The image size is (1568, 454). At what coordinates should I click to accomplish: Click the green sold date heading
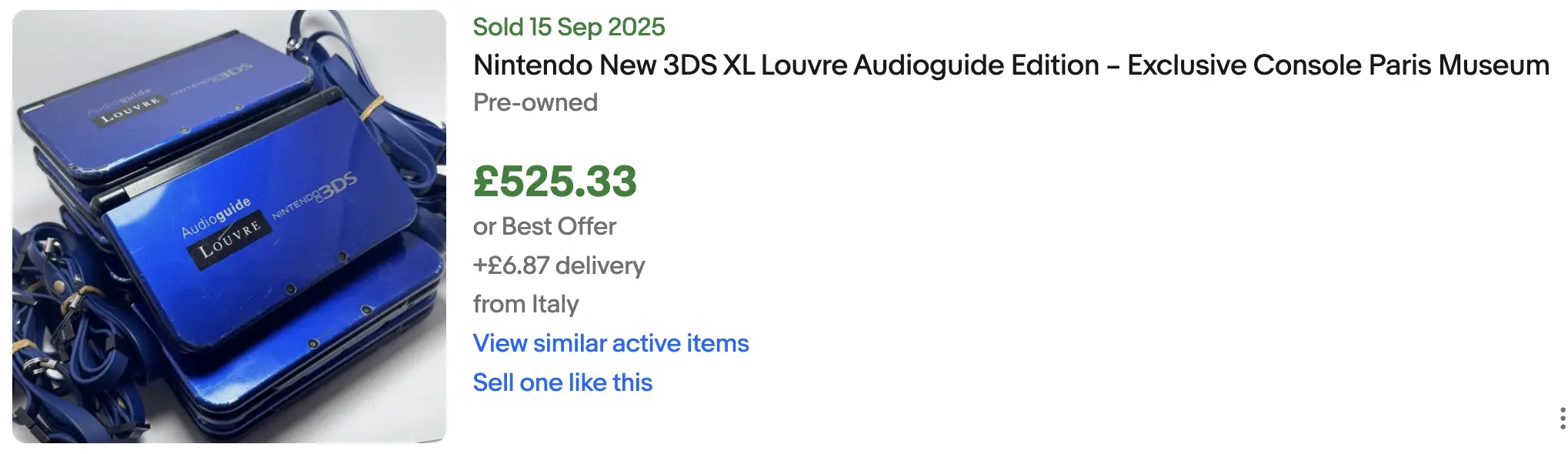tap(569, 27)
